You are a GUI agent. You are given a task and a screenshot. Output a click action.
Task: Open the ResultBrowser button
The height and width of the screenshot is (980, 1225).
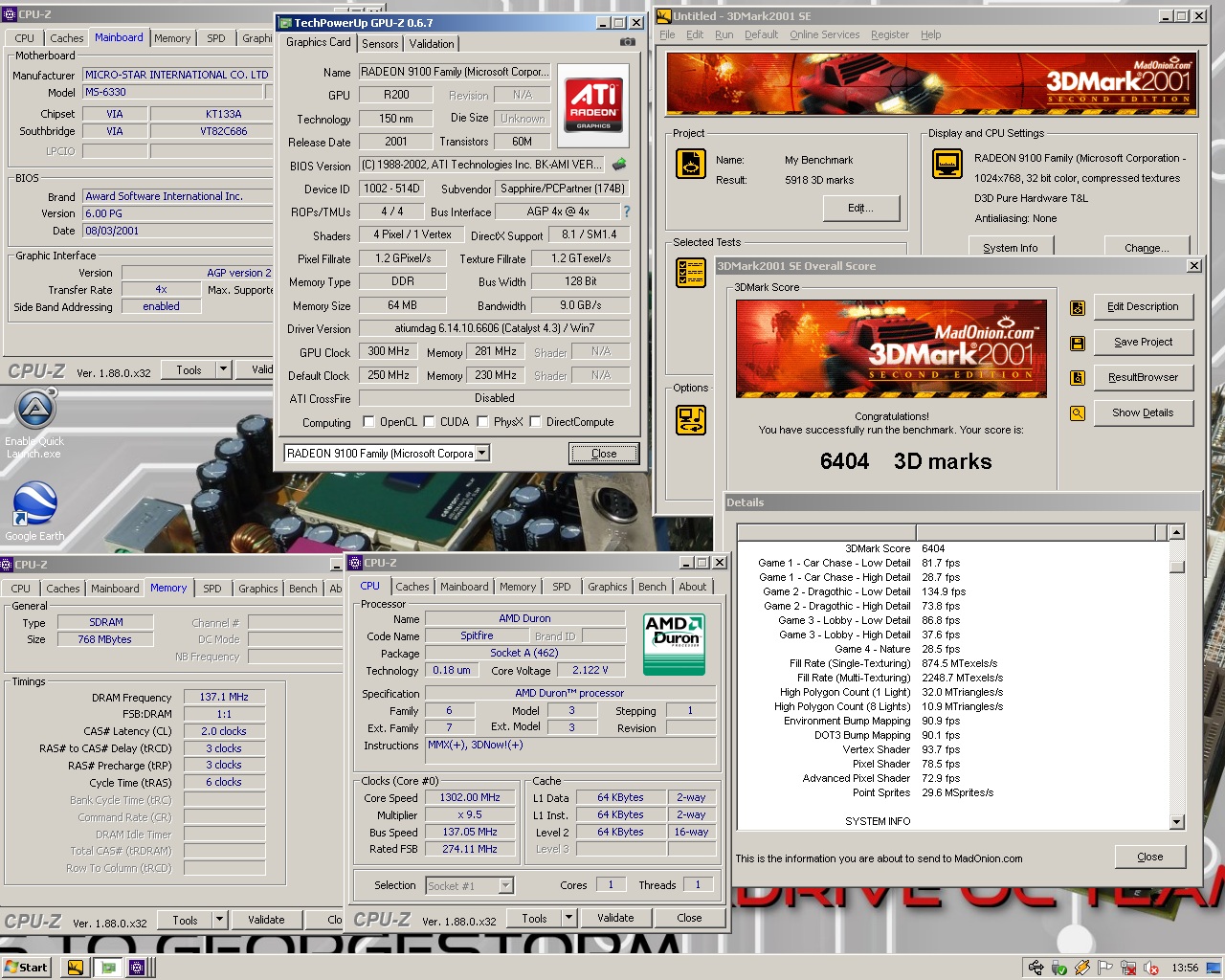pos(1143,378)
